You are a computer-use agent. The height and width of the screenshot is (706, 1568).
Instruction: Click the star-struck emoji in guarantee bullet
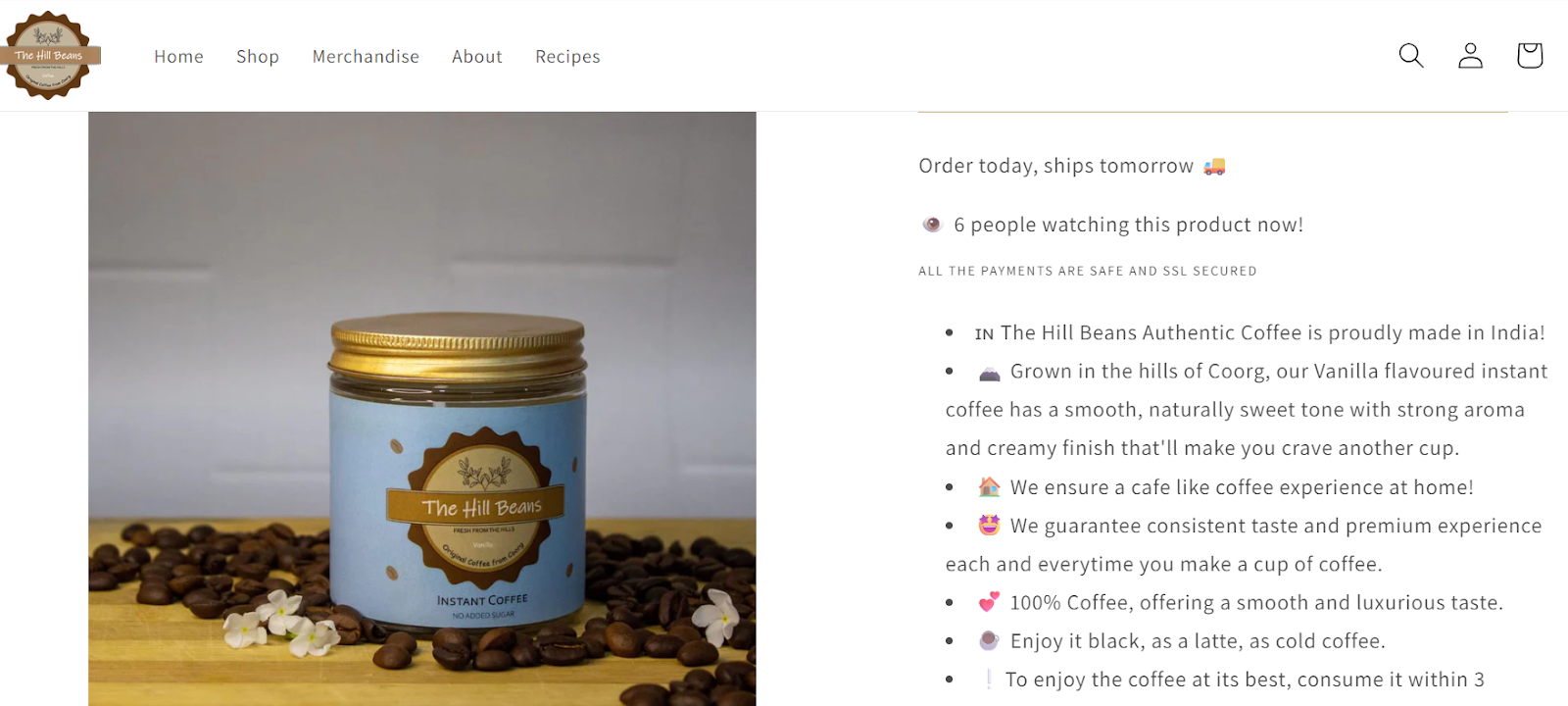point(988,526)
